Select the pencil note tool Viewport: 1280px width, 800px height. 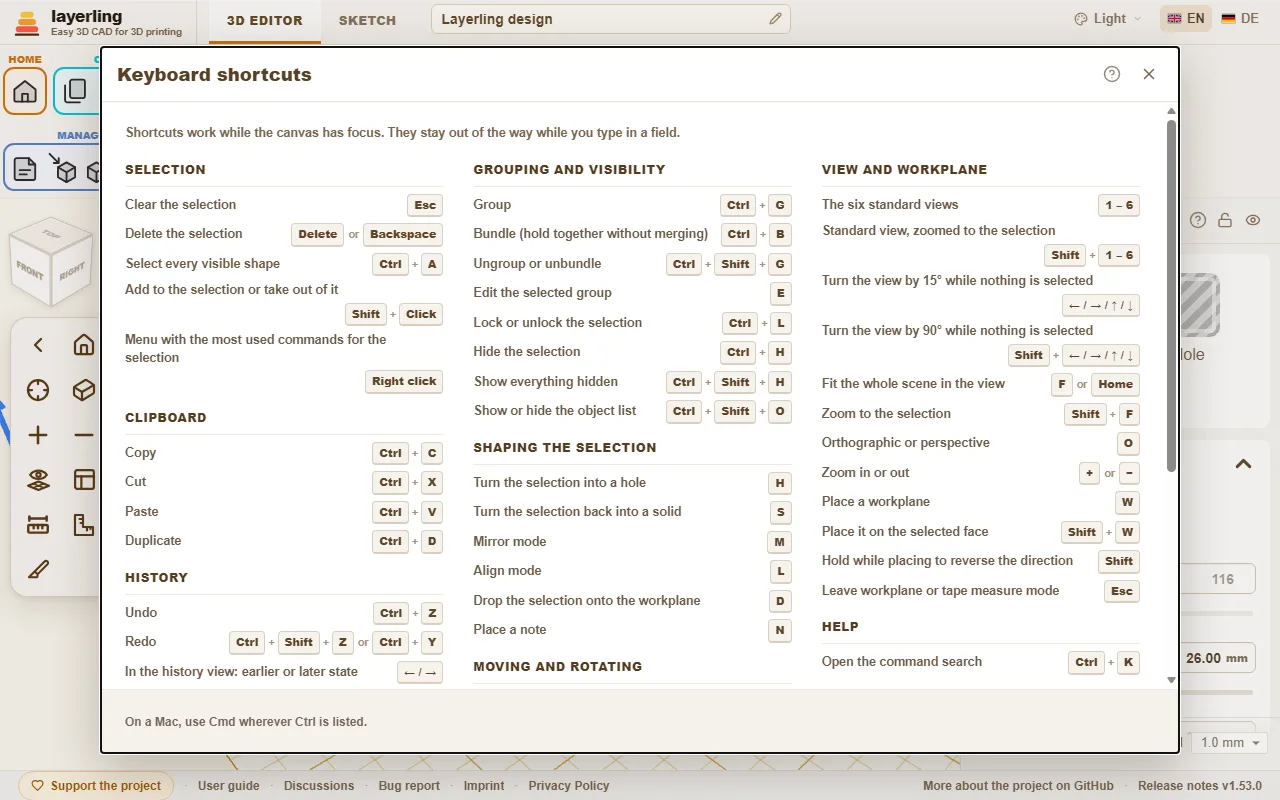pyautogui.click(x=38, y=570)
